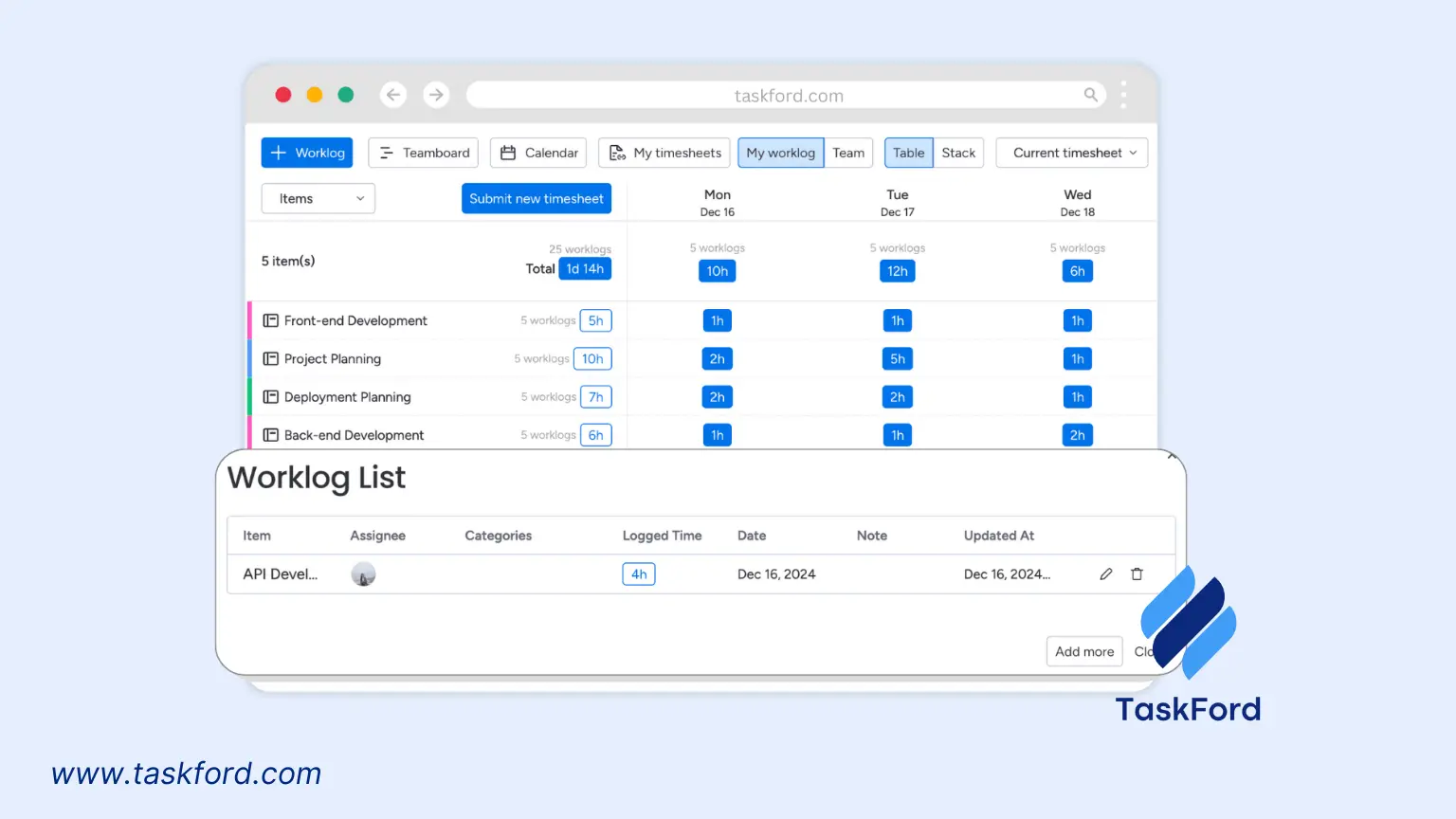The width and height of the screenshot is (1456, 819).
Task: Click Project Planning 10h total badge
Action: pos(592,358)
